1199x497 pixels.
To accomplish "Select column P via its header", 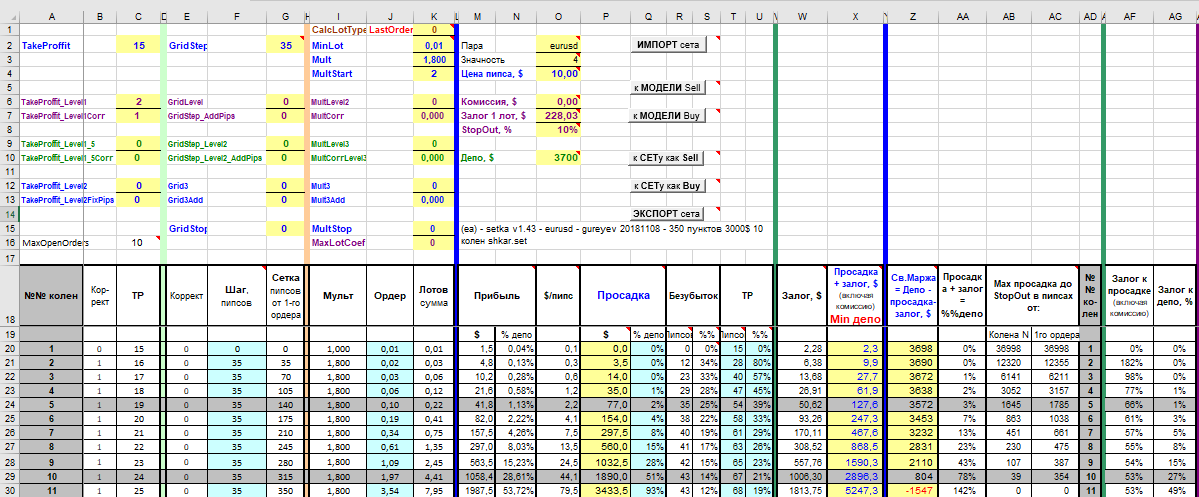I will 607,17.
